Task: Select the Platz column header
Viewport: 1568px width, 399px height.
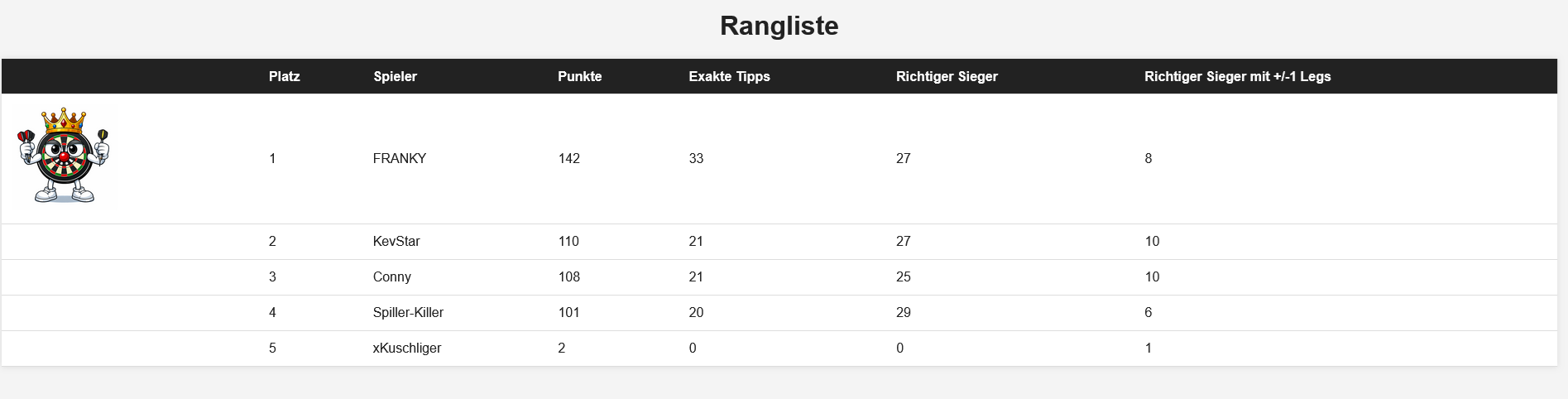Action: pyautogui.click(x=284, y=76)
